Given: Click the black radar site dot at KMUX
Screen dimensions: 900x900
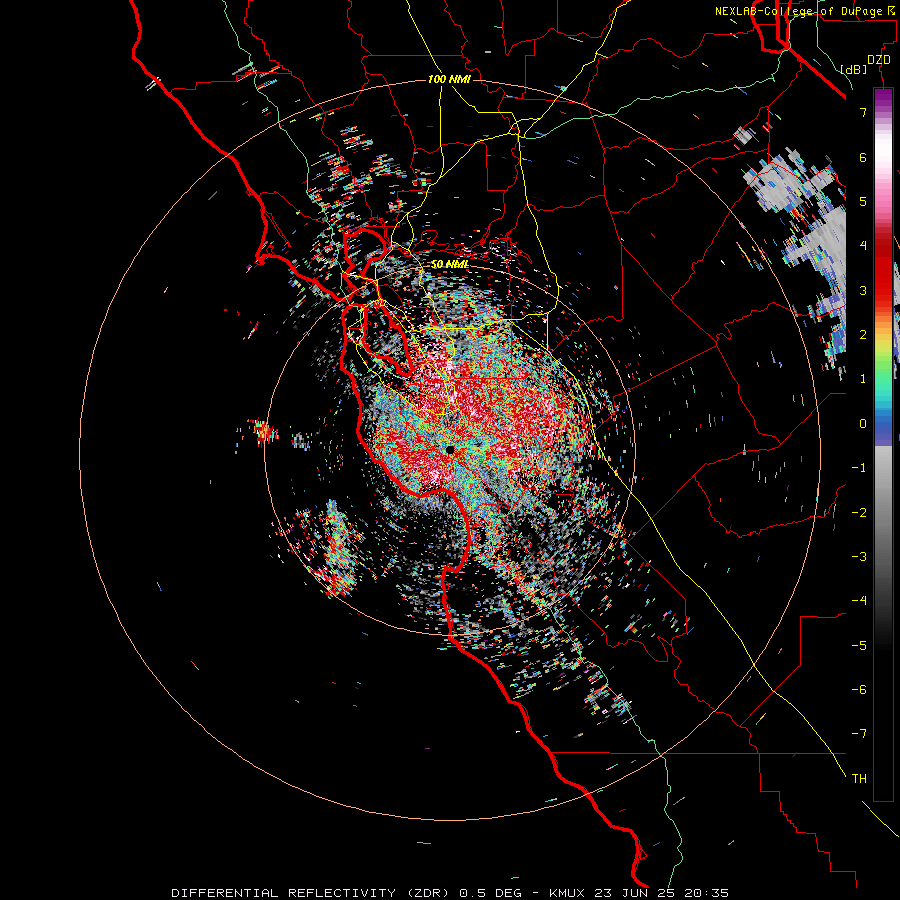Looking at the screenshot, I should point(450,450).
